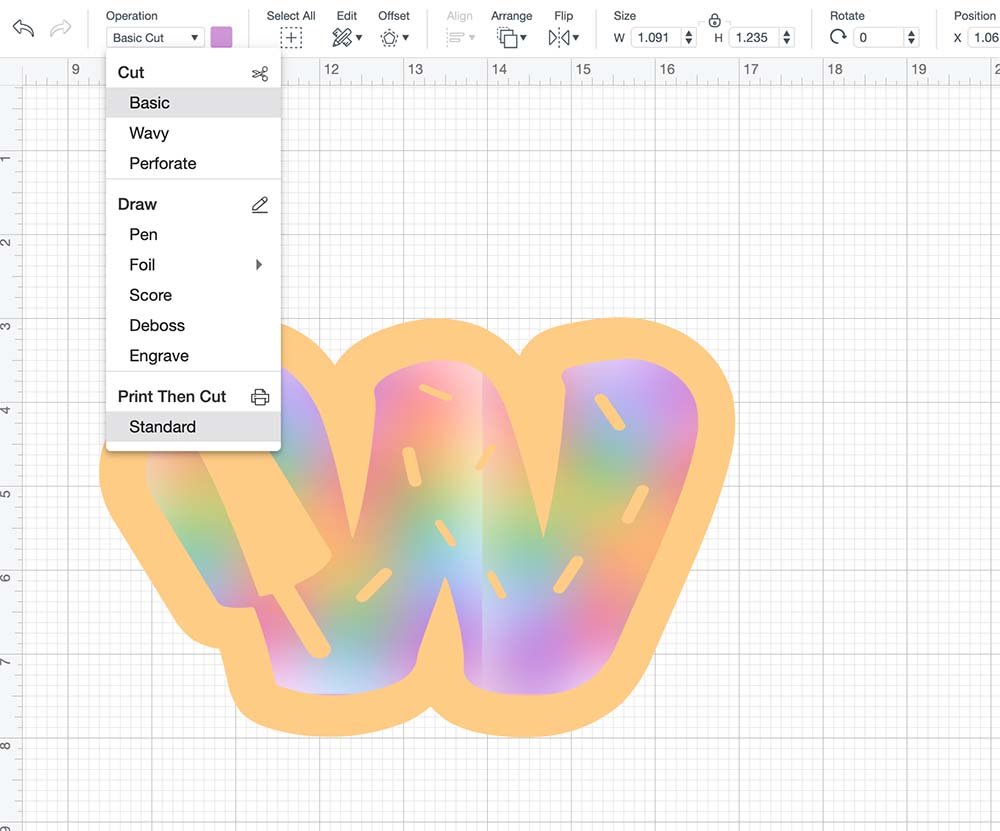The image size is (1000, 831).
Task: Adjust height using the H stepper arrows
Action: tap(787, 38)
